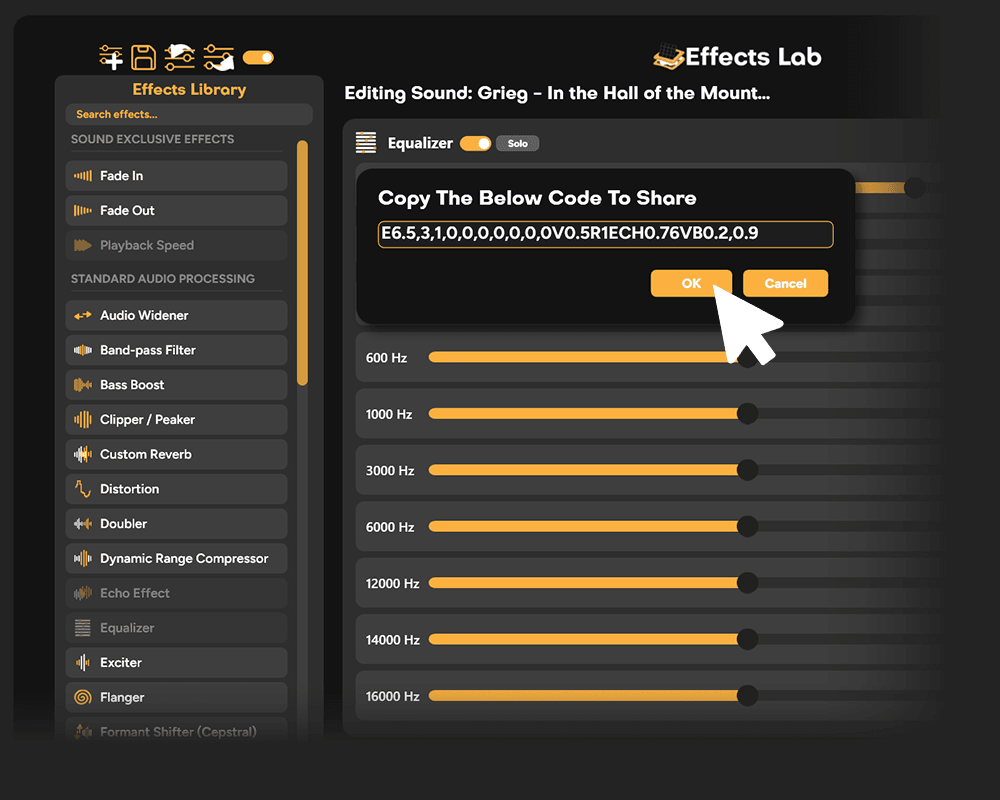Click the import effects code icon
Screen dimensions: 1000x800
click(x=180, y=57)
